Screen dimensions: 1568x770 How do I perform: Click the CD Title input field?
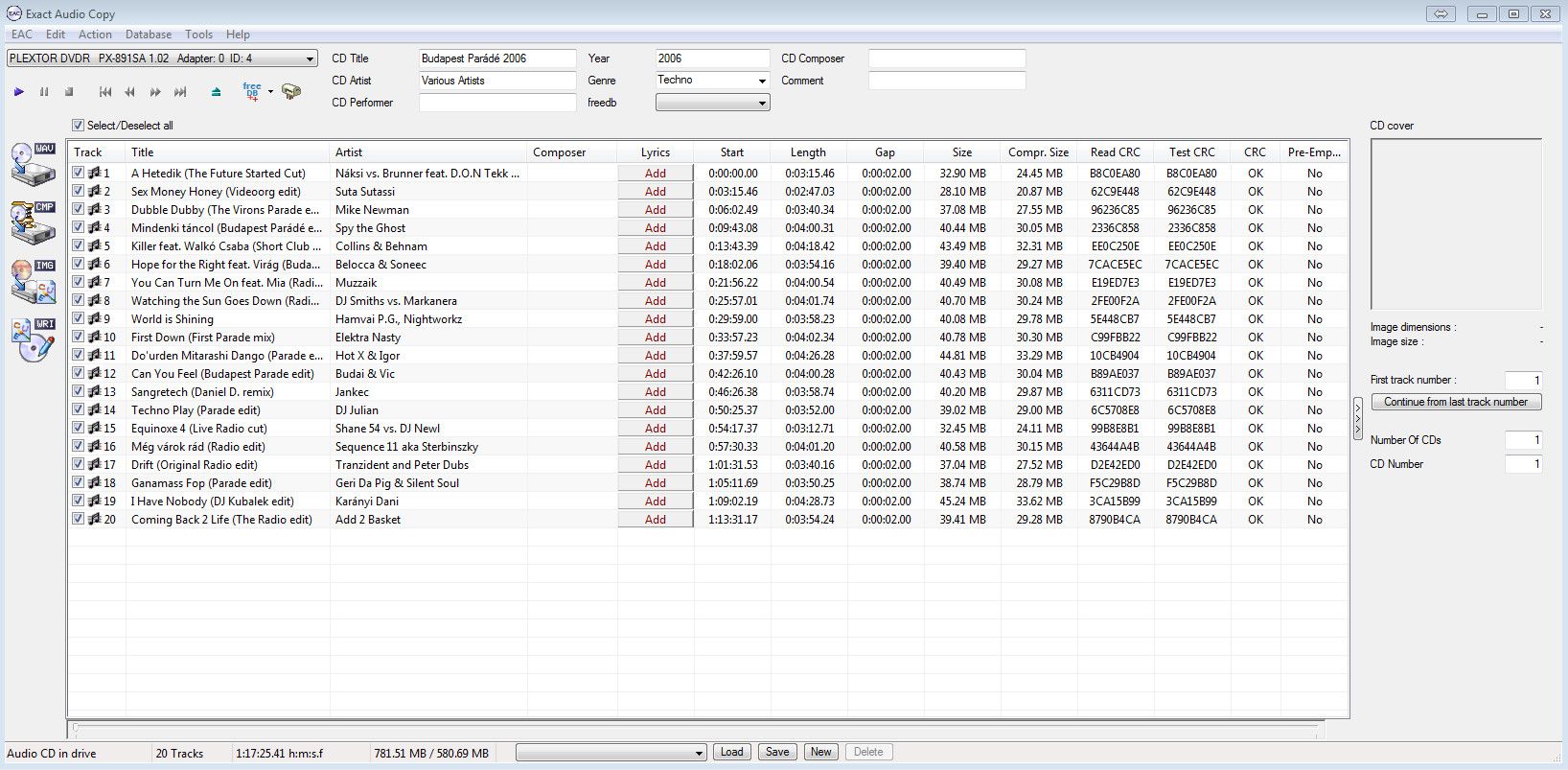tap(497, 58)
